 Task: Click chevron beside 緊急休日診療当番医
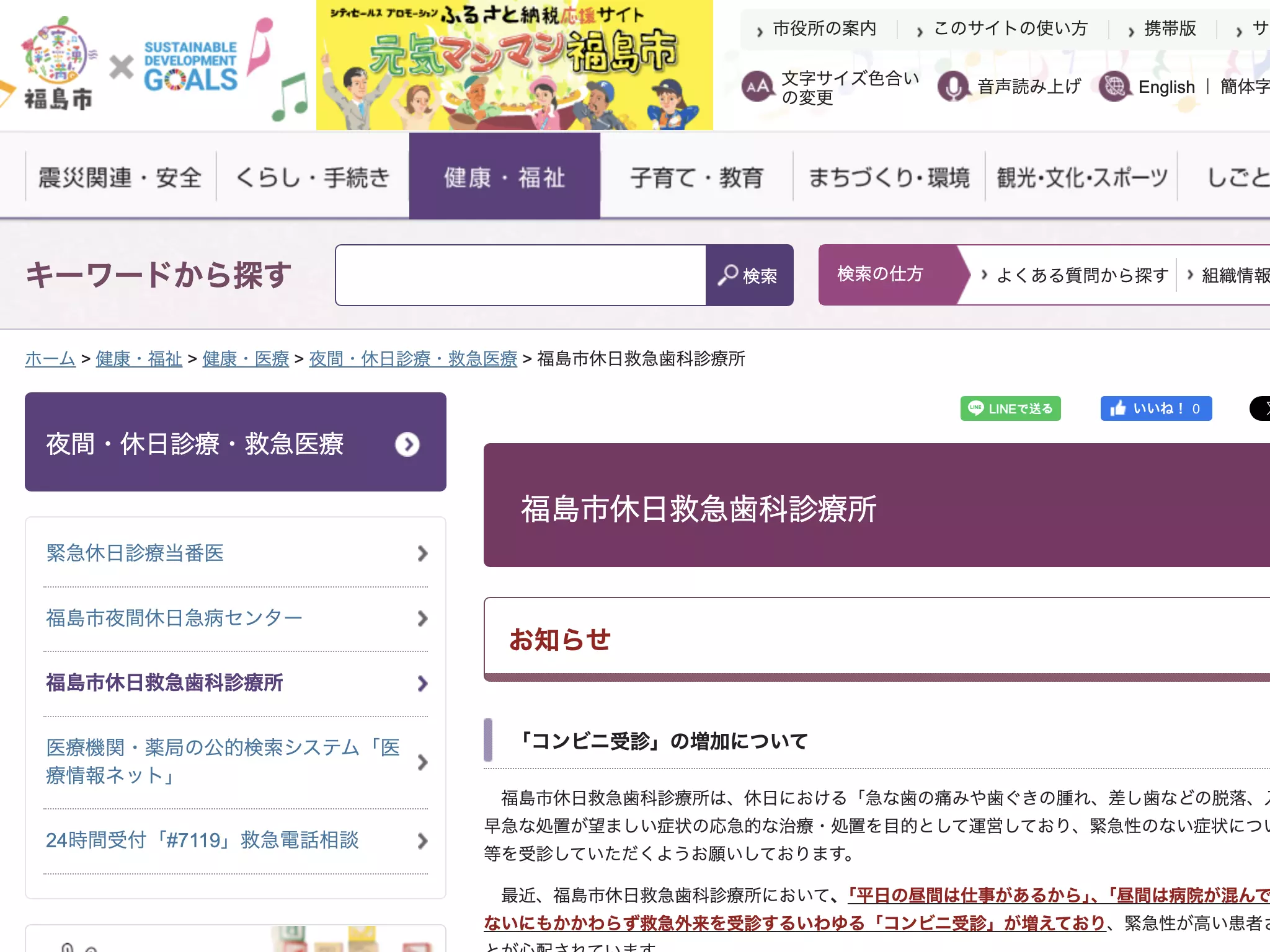click(x=422, y=553)
